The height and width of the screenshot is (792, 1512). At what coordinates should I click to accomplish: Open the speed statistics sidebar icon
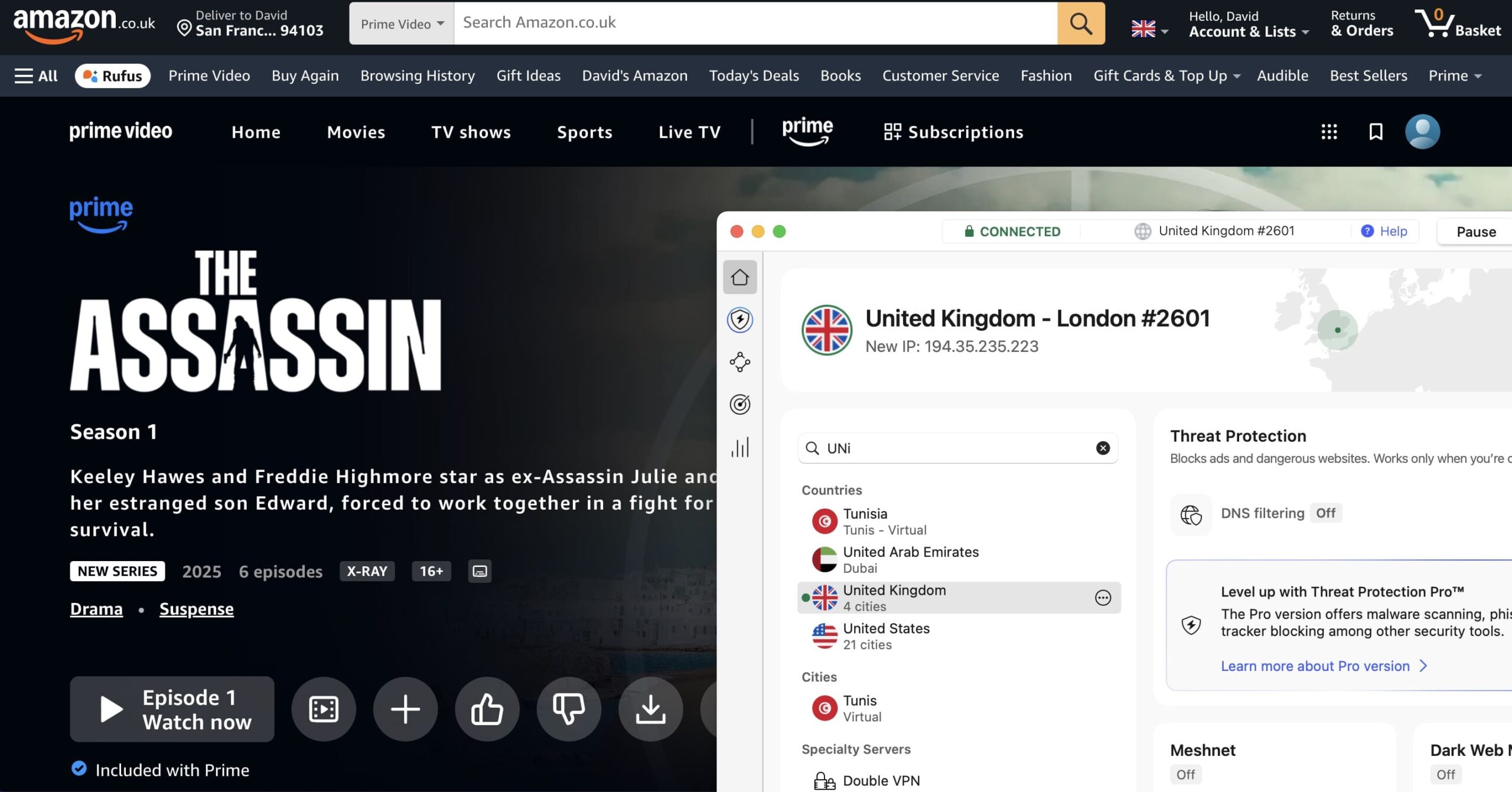point(739,448)
